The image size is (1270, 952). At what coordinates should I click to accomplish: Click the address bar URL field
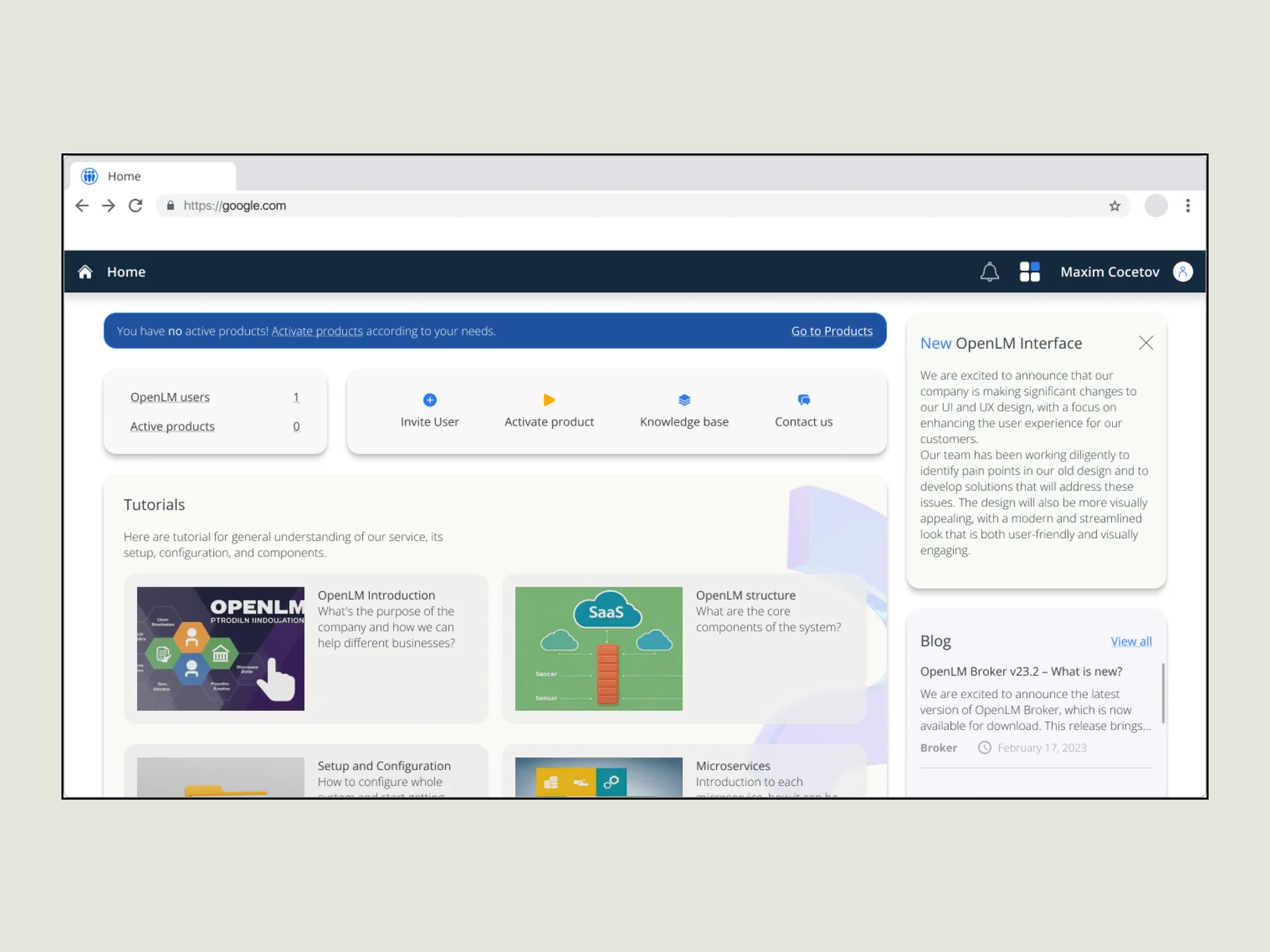click(x=642, y=205)
